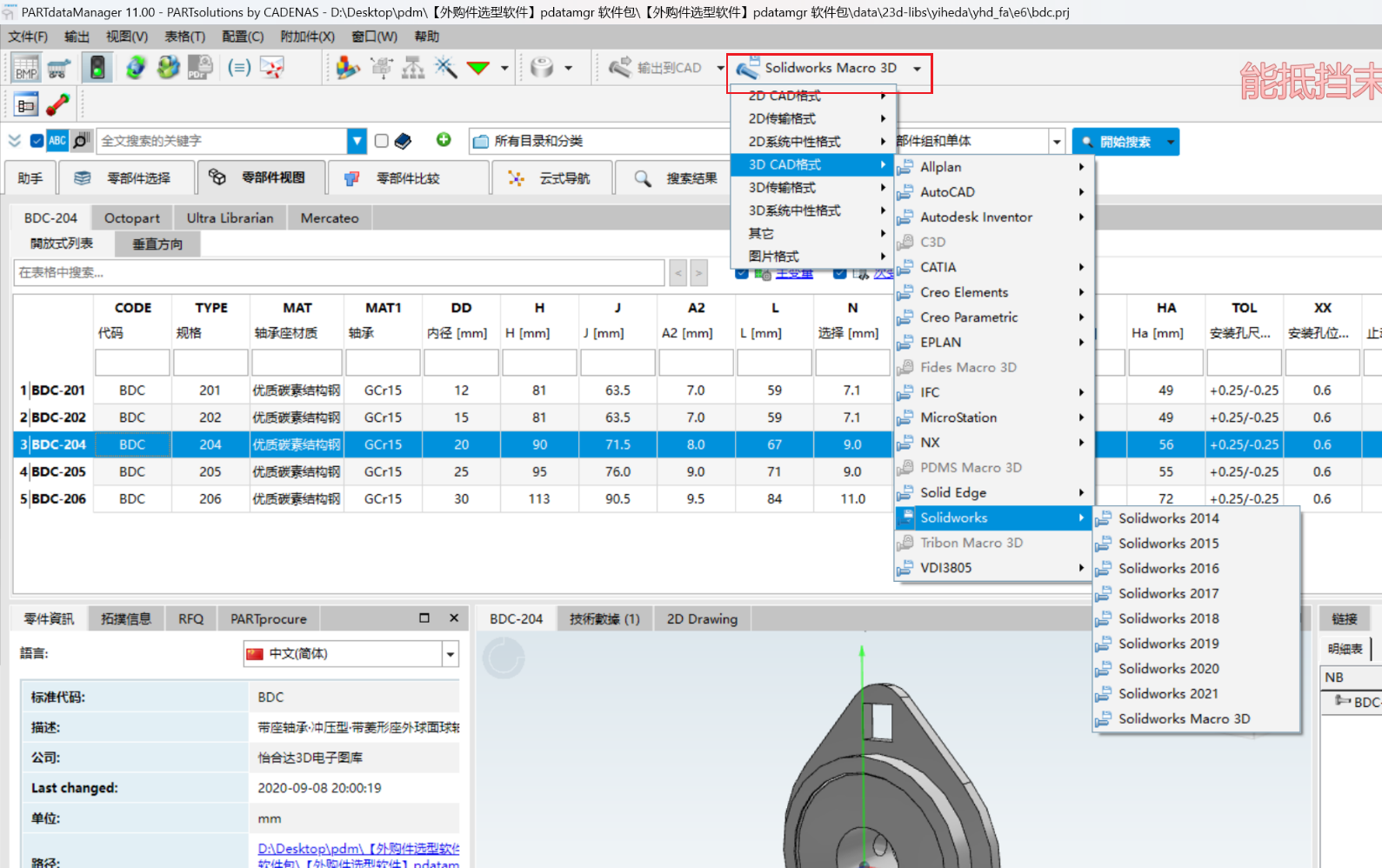Viewport: 1382px width, 868px height.
Task: Open the 配置(C) menu
Action: pyautogui.click(x=243, y=37)
